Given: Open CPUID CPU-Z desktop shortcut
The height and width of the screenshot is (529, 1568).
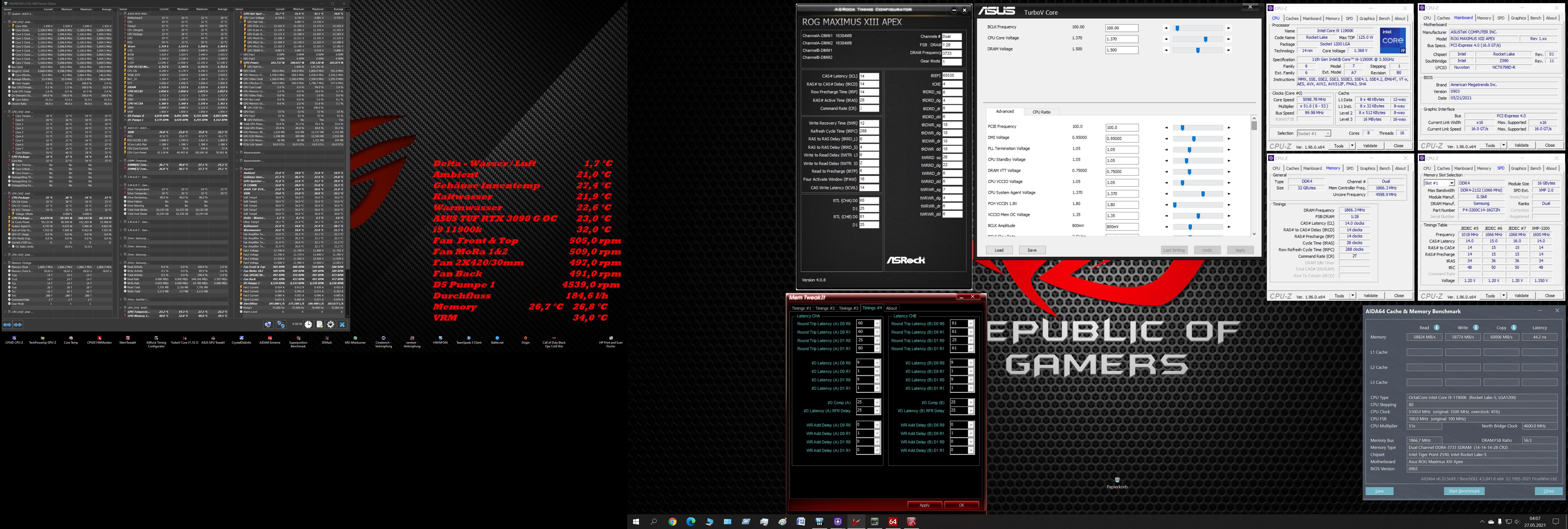Looking at the screenshot, I should (x=14, y=340).
